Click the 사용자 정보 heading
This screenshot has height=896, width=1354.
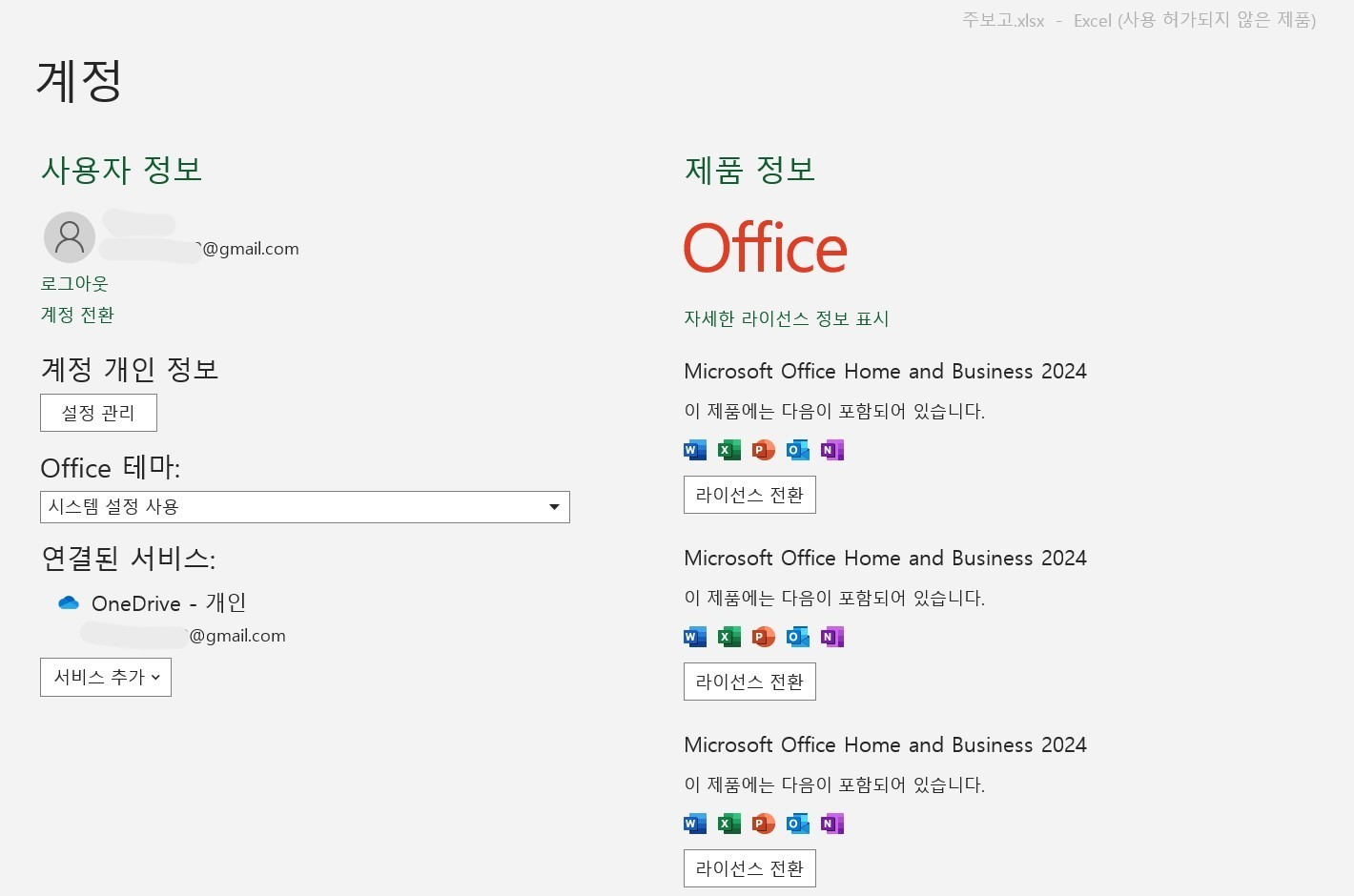click(x=121, y=170)
